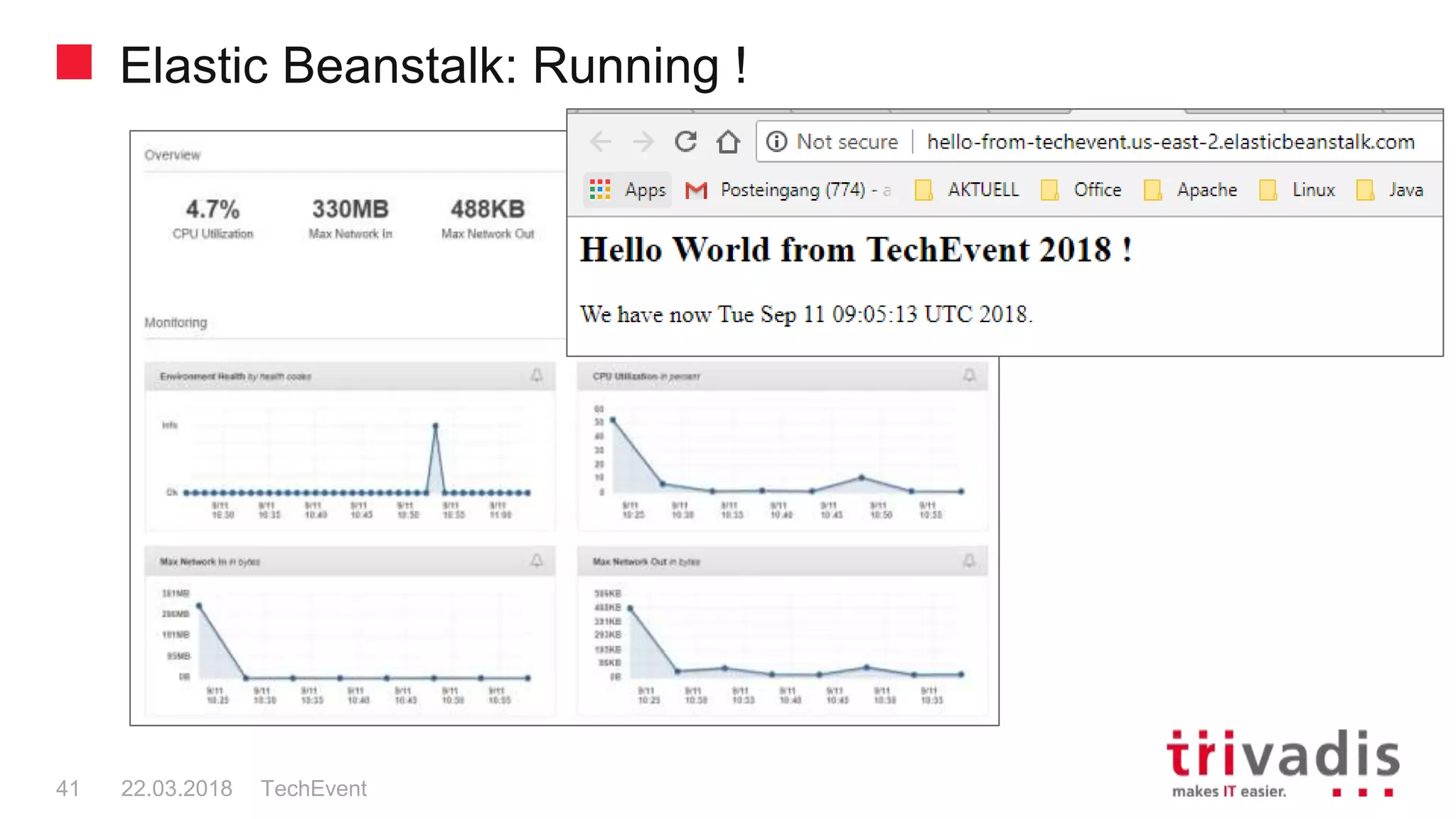Click the spike point in Environment Health chart

click(x=435, y=426)
